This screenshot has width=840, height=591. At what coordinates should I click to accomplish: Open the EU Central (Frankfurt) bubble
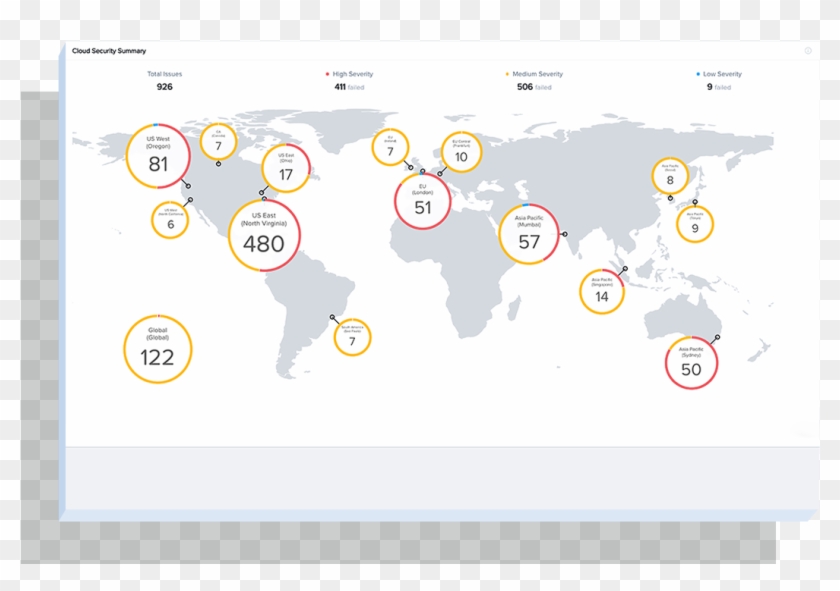coord(461,152)
